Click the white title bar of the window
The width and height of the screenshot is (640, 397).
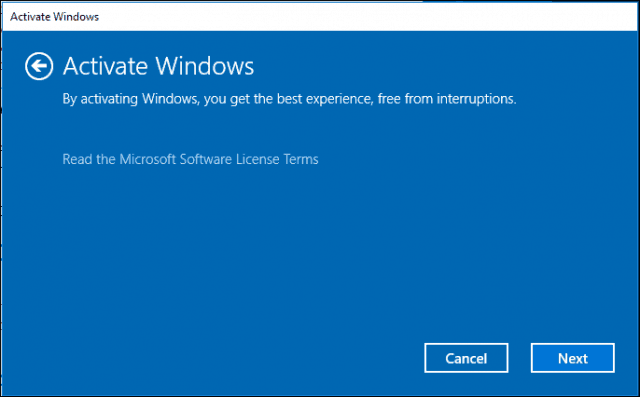320,17
